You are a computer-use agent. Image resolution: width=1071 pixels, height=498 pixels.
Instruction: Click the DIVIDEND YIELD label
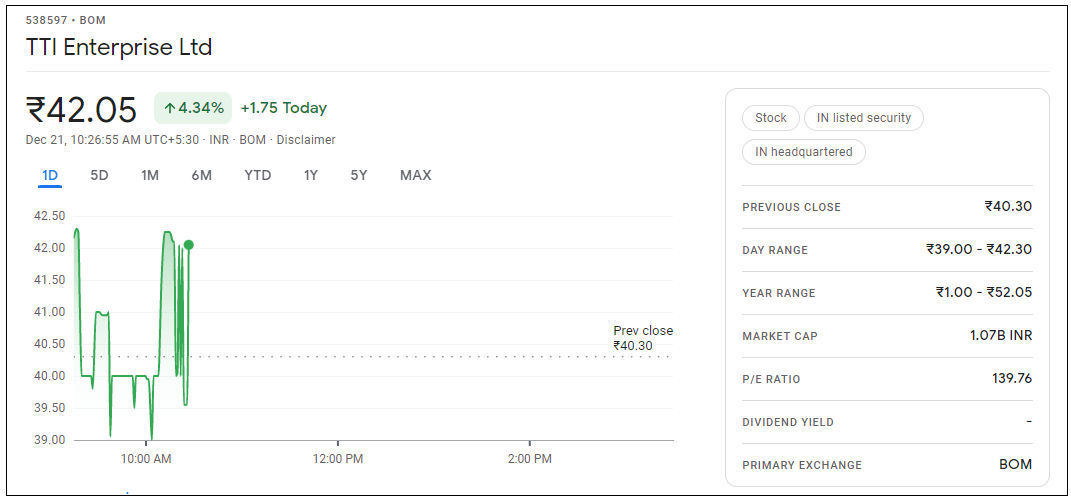click(788, 422)
